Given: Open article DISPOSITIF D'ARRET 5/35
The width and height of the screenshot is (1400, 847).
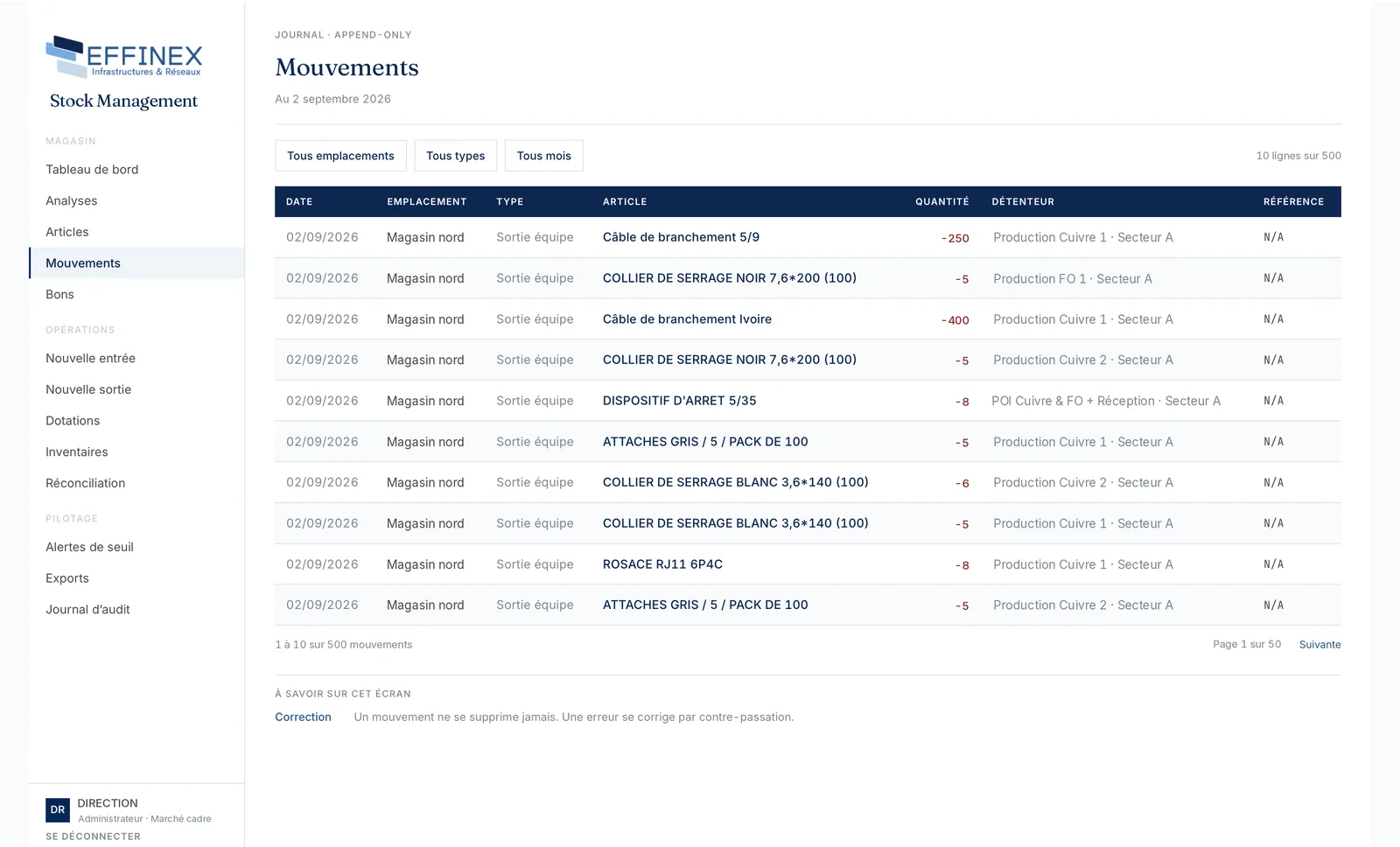Looking at the screenshot, I should 679,401.
